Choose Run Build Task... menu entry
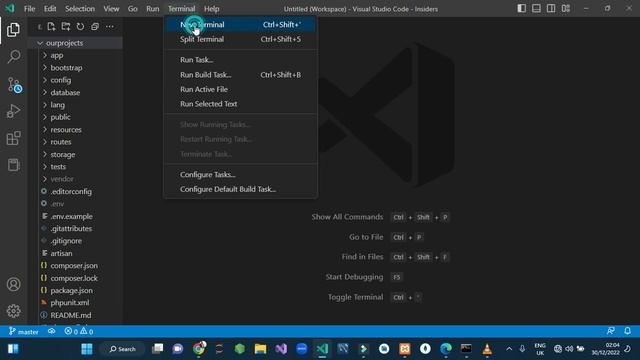Viewport: 640px width, 360px height. click(240, 75)
